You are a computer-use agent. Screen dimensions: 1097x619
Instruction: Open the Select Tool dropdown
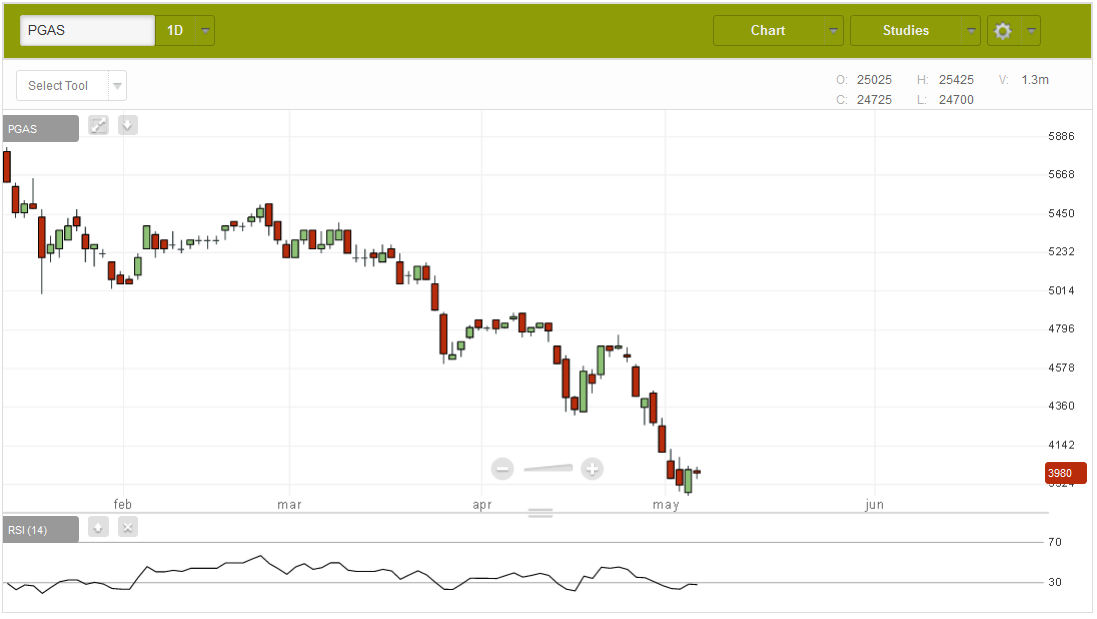(x=71, y=86)
